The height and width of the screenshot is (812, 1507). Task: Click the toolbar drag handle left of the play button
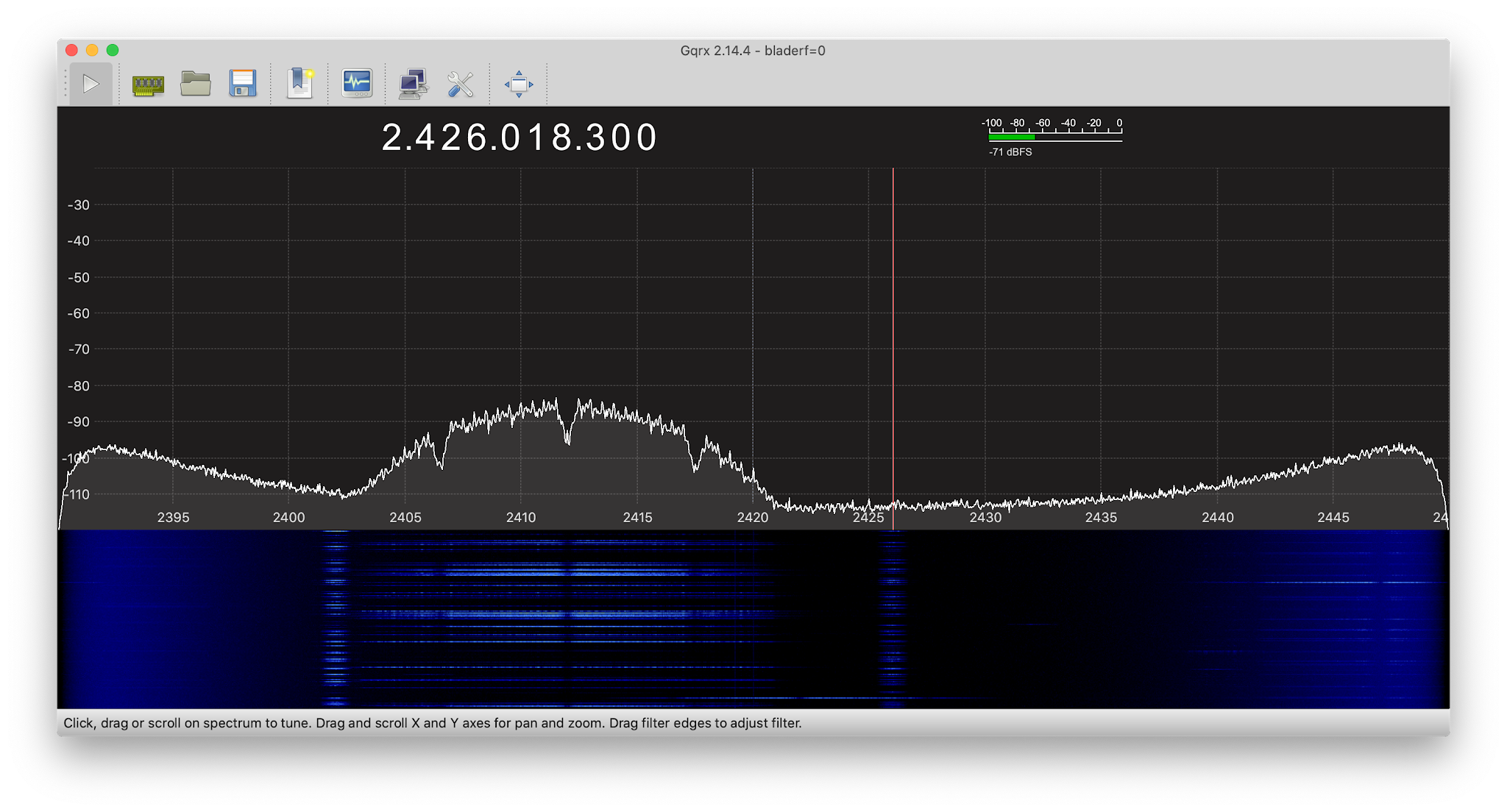pyautogui.click(x=65, y=84)
